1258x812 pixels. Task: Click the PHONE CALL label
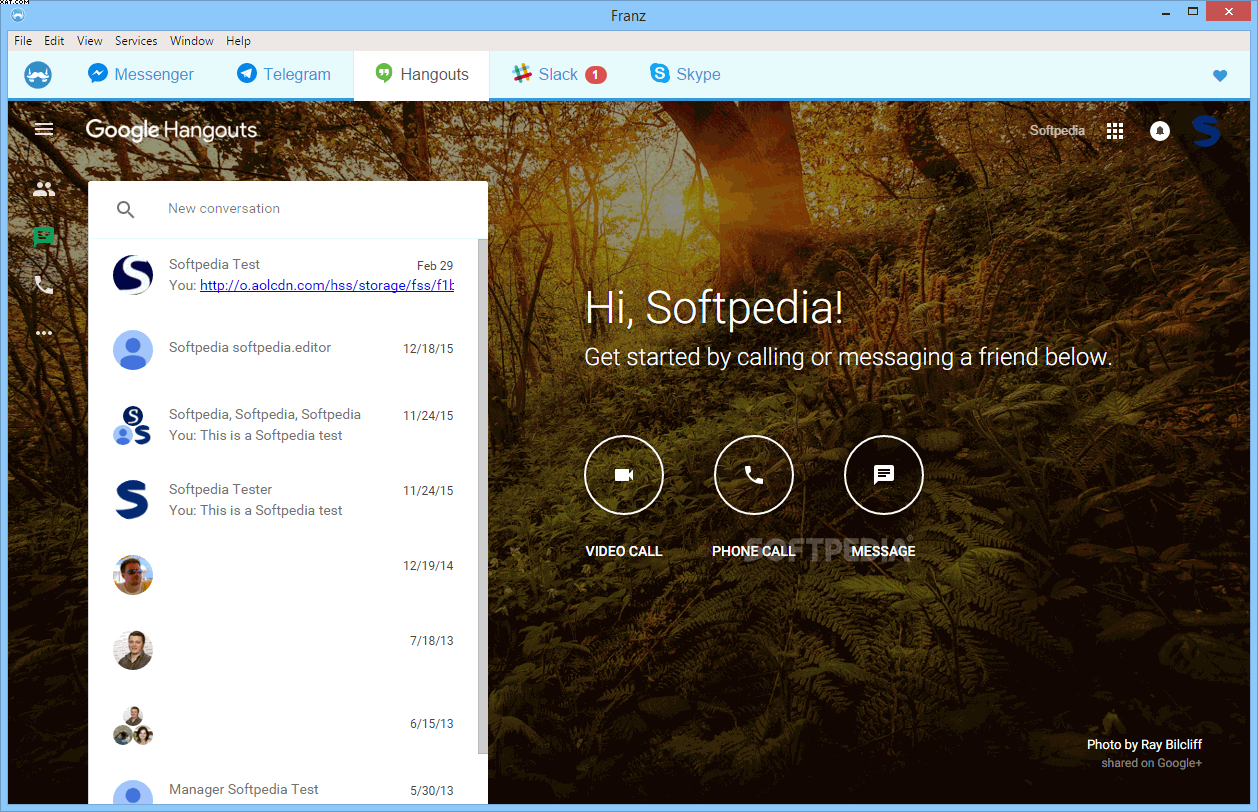(754, 551)
